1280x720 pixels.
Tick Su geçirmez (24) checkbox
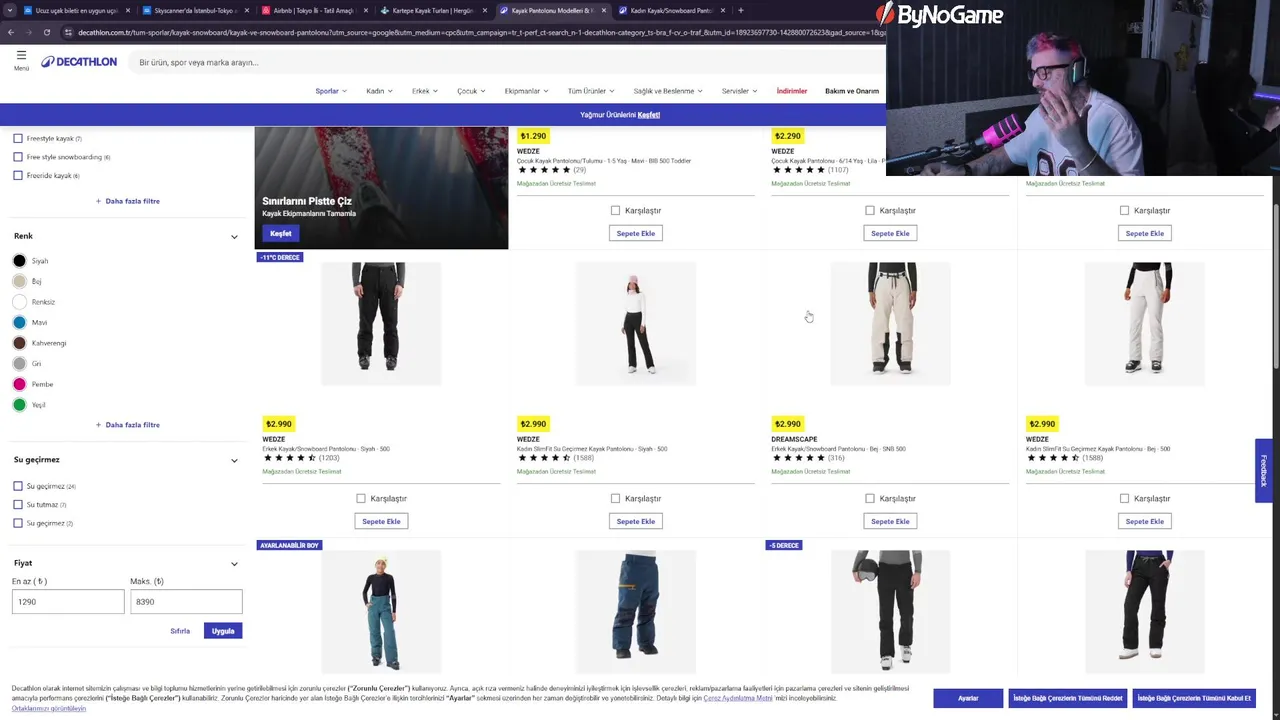[x=18, y=486]
